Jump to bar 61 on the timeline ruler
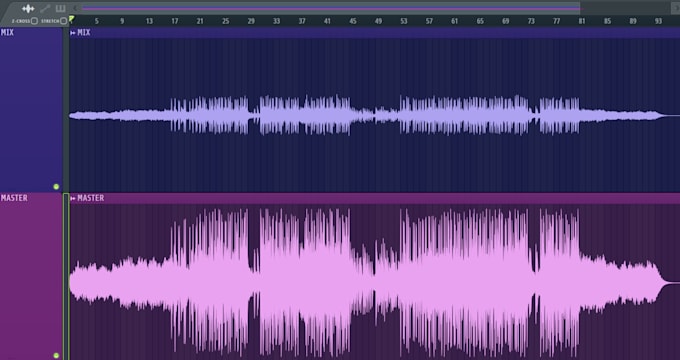 point(454,21)
